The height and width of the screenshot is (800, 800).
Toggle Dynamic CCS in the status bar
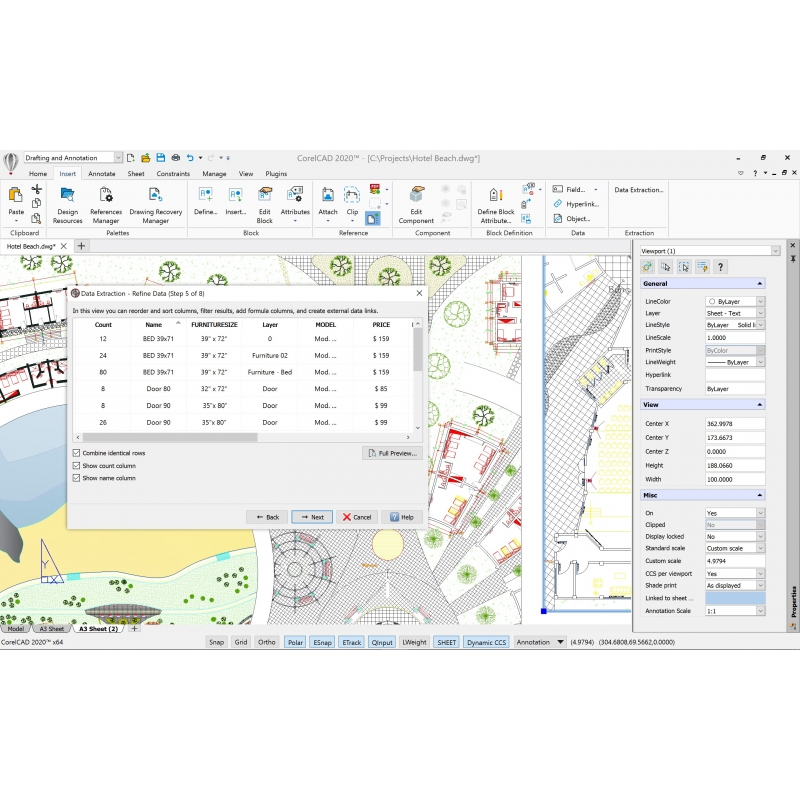[x=487, y=642]
